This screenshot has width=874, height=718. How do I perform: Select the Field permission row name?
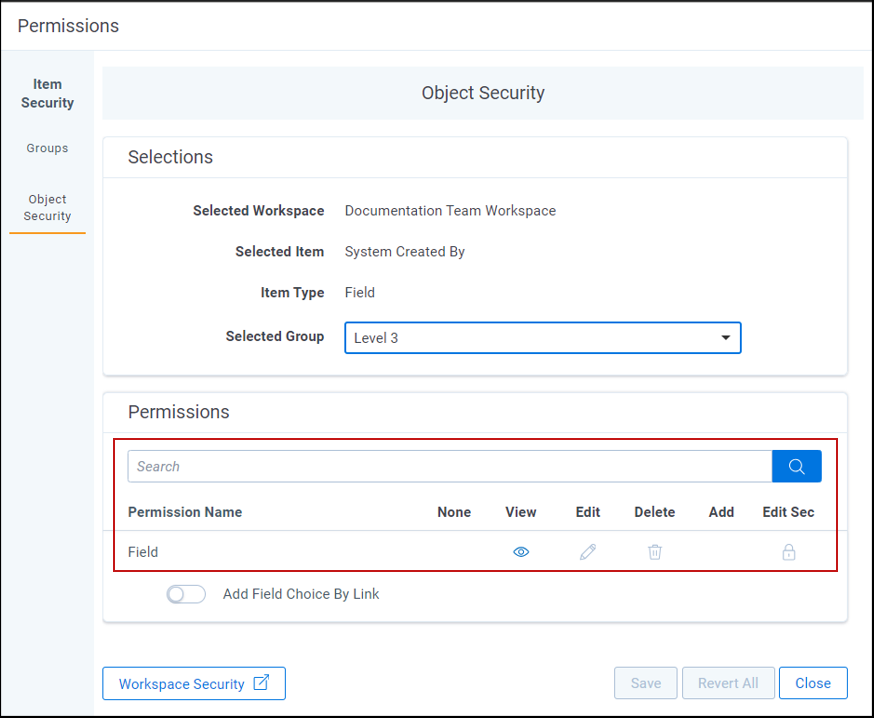[x=143, y=552]
